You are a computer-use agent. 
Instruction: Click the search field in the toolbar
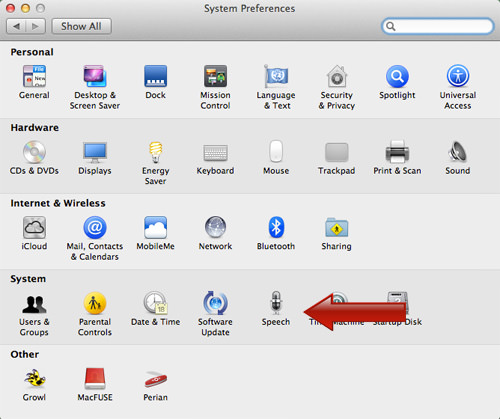click(x=437, y=26)
